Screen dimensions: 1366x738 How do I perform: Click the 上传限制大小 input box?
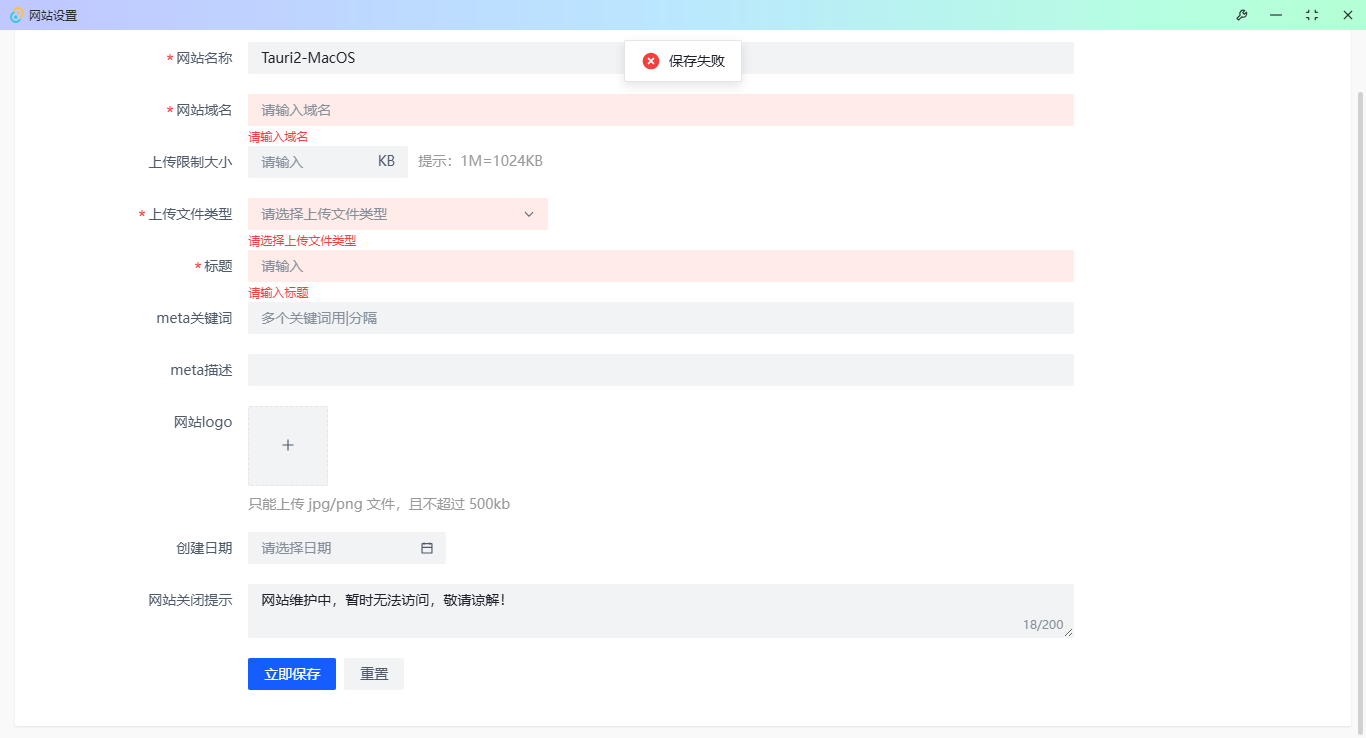328,162
